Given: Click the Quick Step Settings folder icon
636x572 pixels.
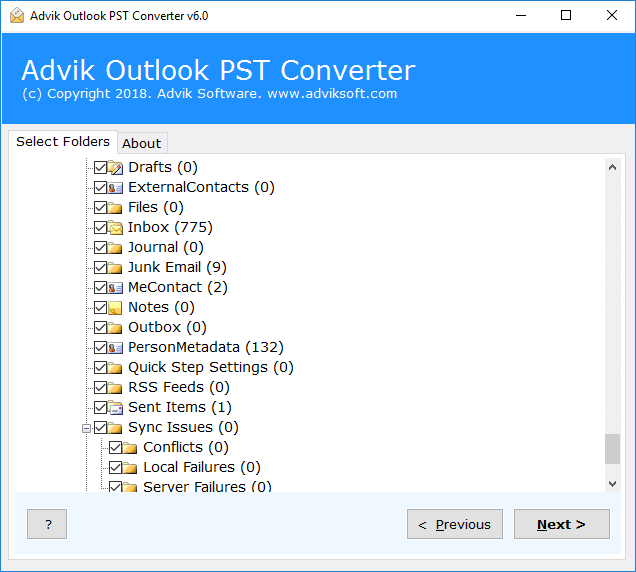Looking at the screenshot, I should [x=115, y=368].
